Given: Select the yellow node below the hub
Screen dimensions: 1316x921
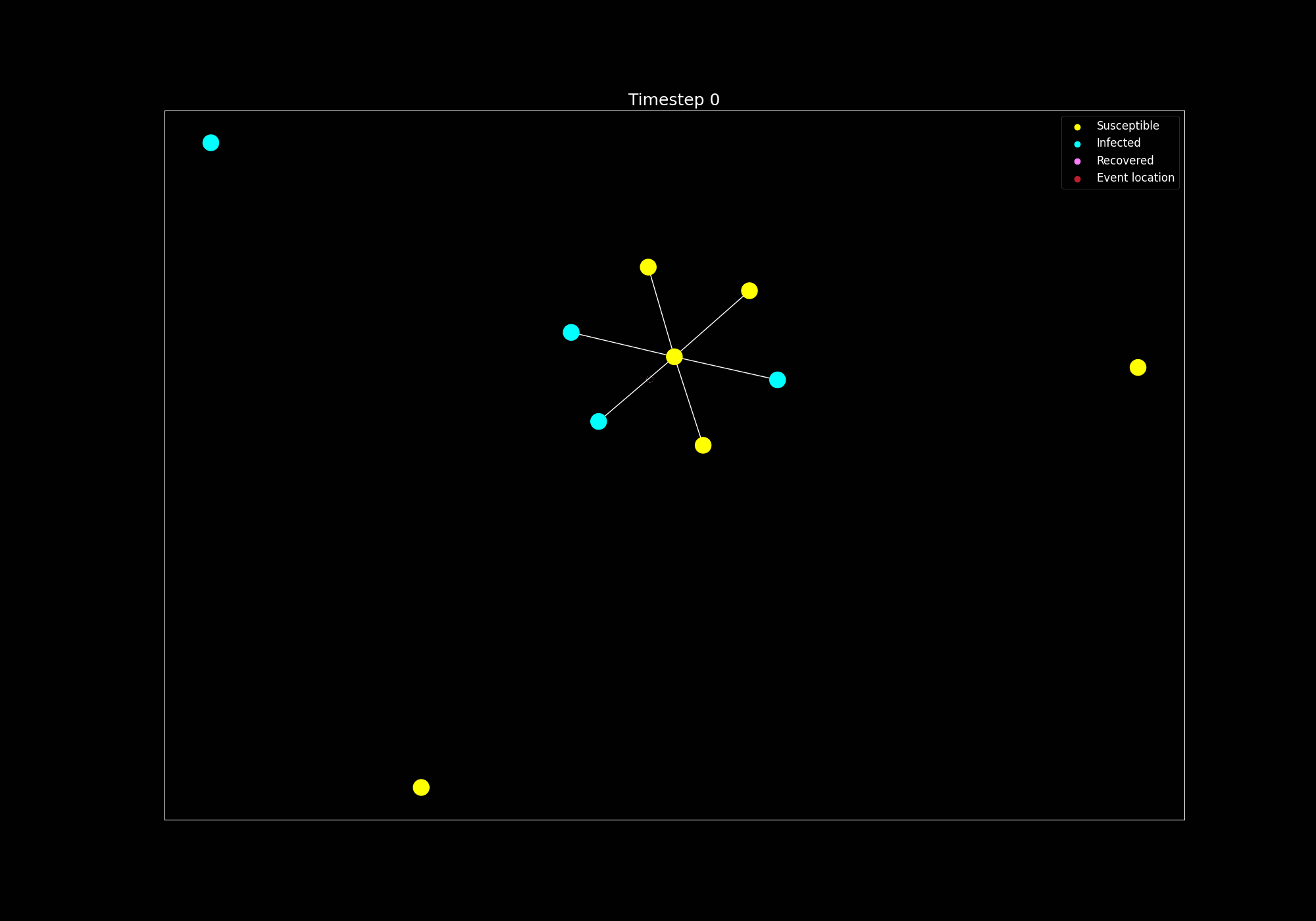Looking at the screenshot, I should coord(703,445).
